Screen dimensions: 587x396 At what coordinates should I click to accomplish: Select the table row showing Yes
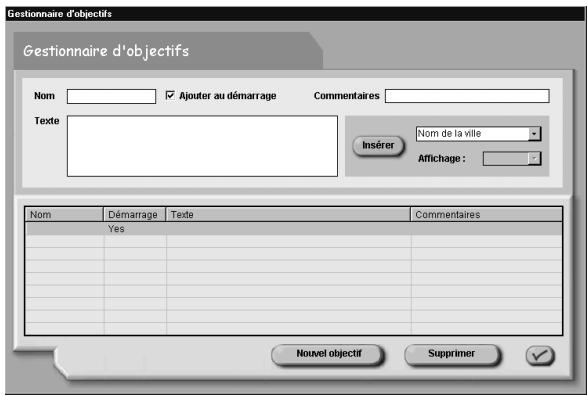tap(294, 229)
